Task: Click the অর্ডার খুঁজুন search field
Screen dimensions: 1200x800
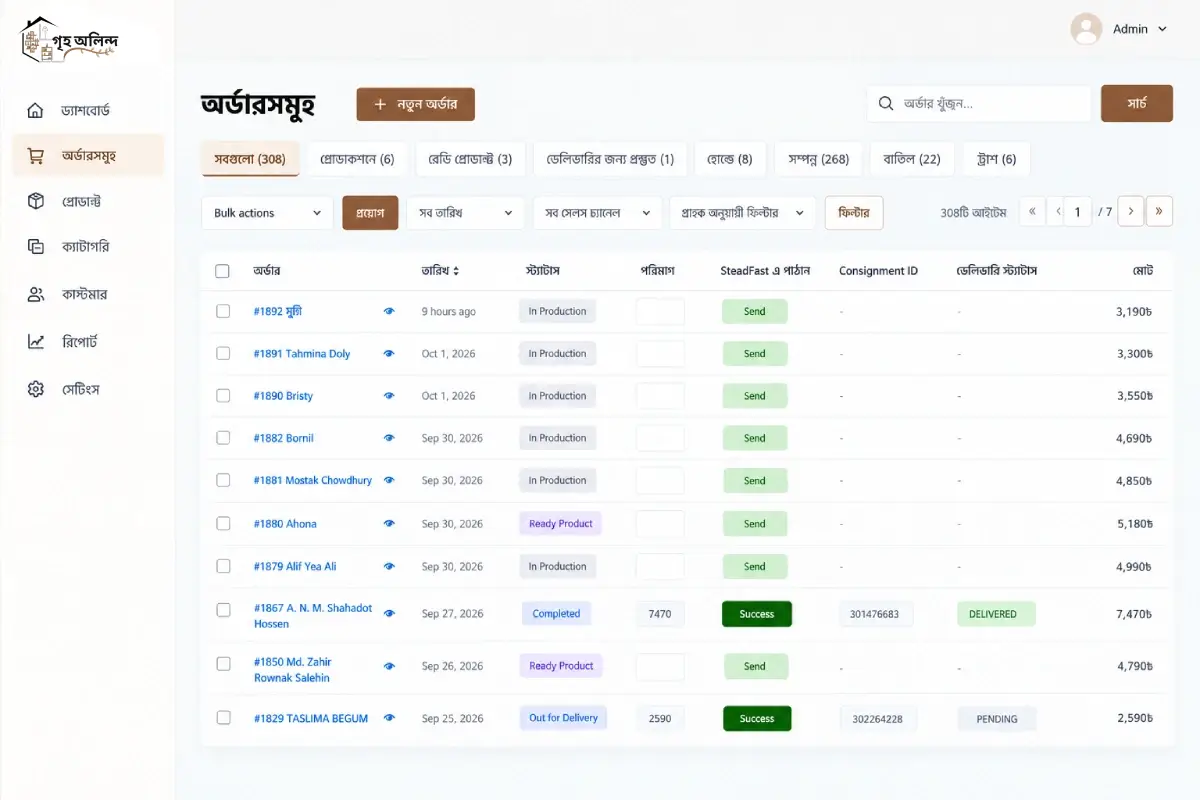Action: [x=979, y=103]
